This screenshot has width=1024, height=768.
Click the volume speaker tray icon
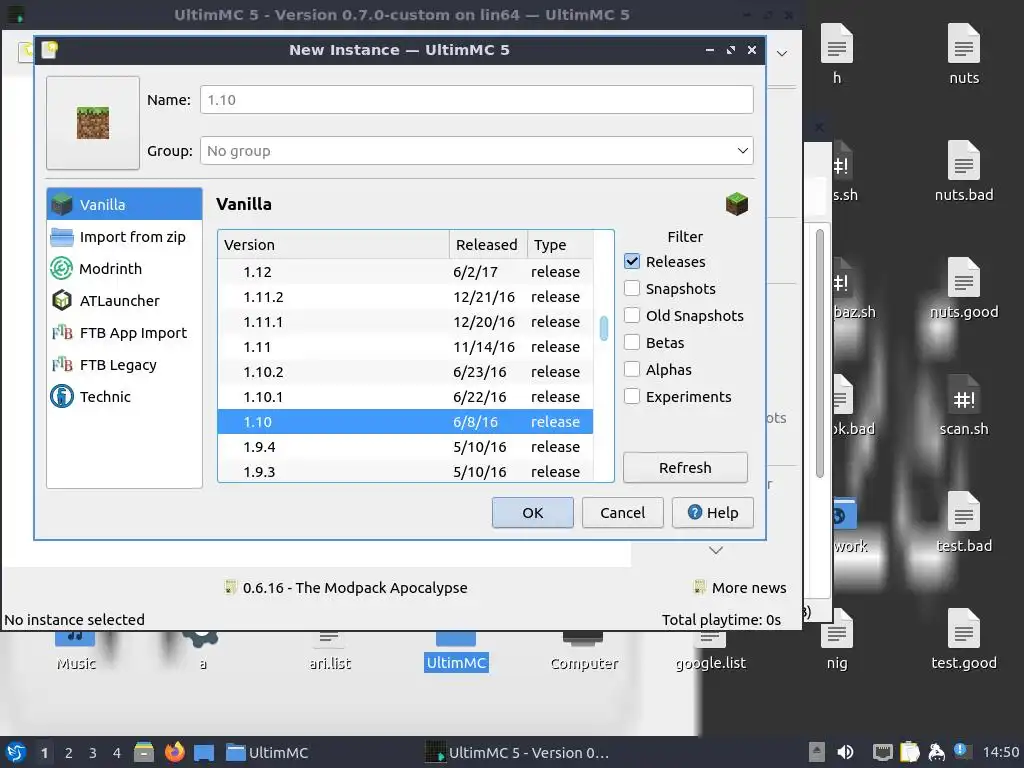(845, 752)
